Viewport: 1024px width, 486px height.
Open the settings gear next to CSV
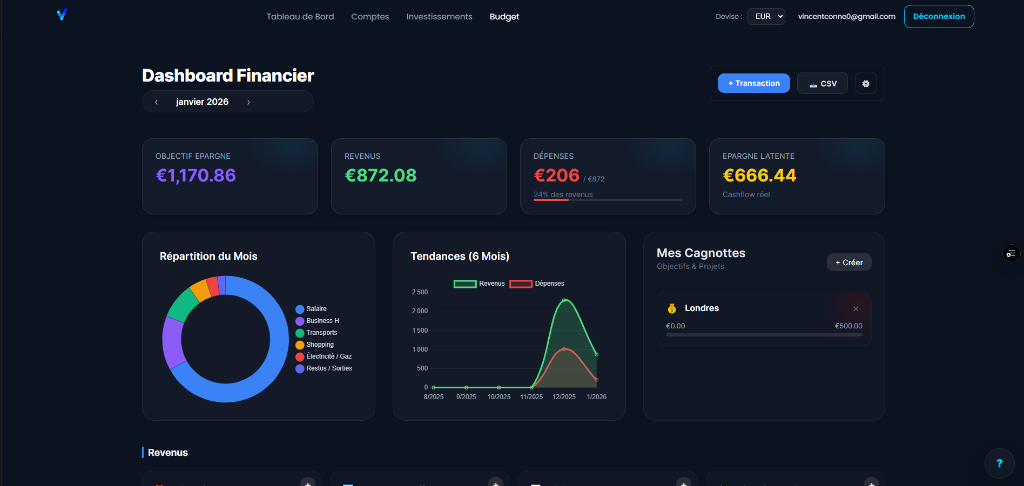866,84
